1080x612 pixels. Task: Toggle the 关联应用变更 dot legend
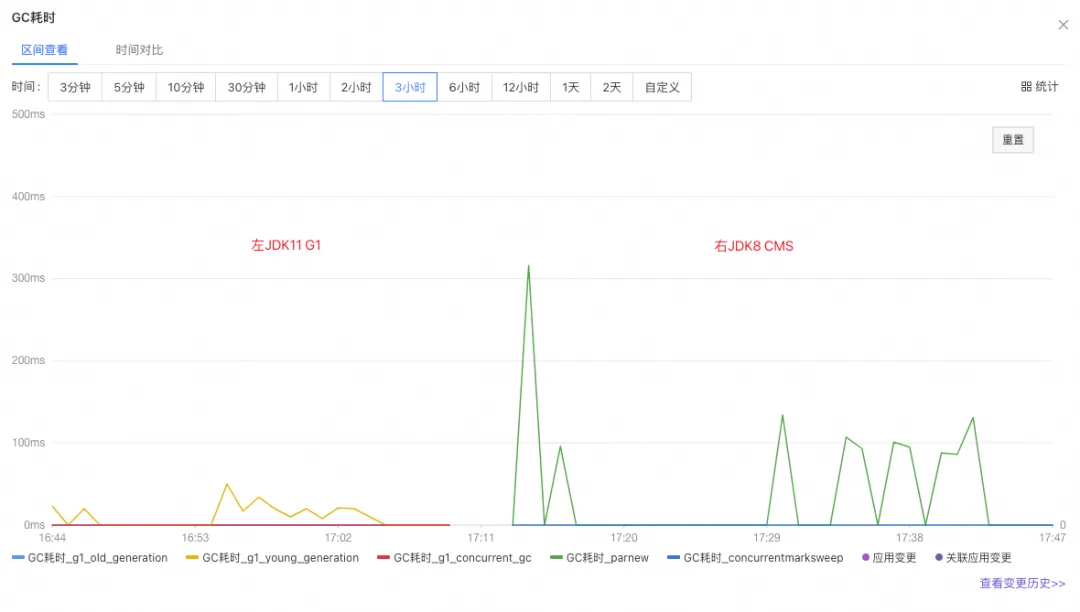click(x=973, y=558)
